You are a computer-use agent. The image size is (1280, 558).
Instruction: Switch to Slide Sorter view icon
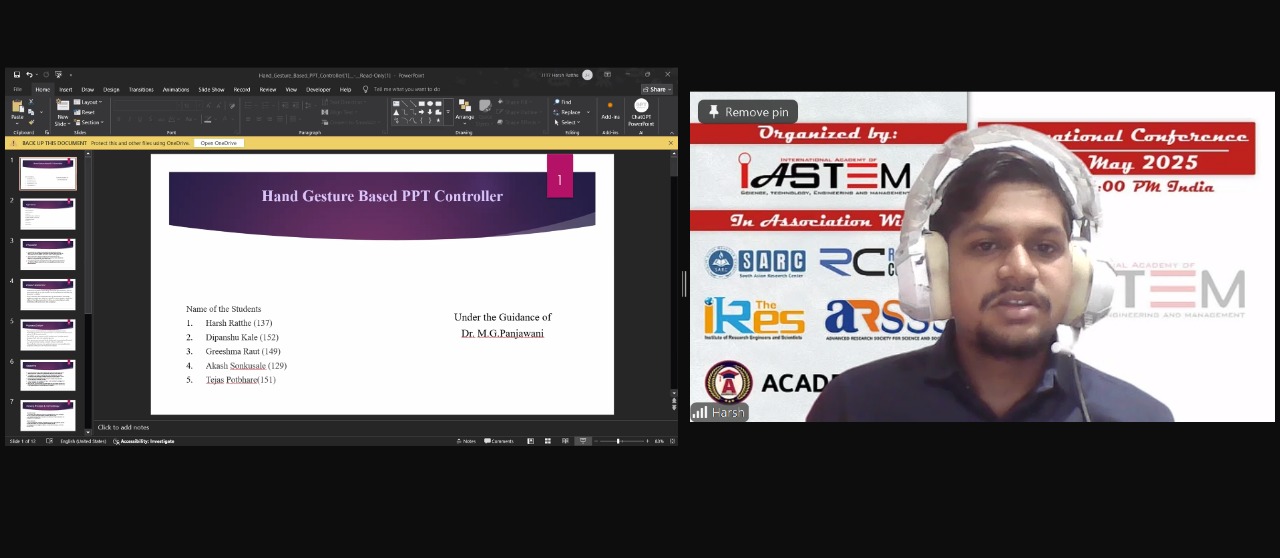click(x=548, y=441)
